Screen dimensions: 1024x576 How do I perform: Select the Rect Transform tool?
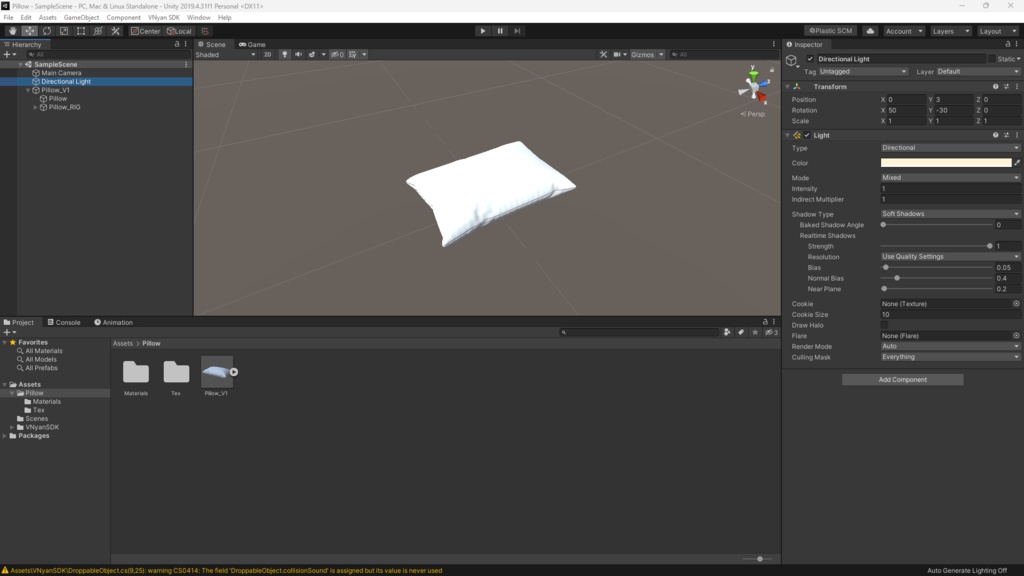pos(80,31)
